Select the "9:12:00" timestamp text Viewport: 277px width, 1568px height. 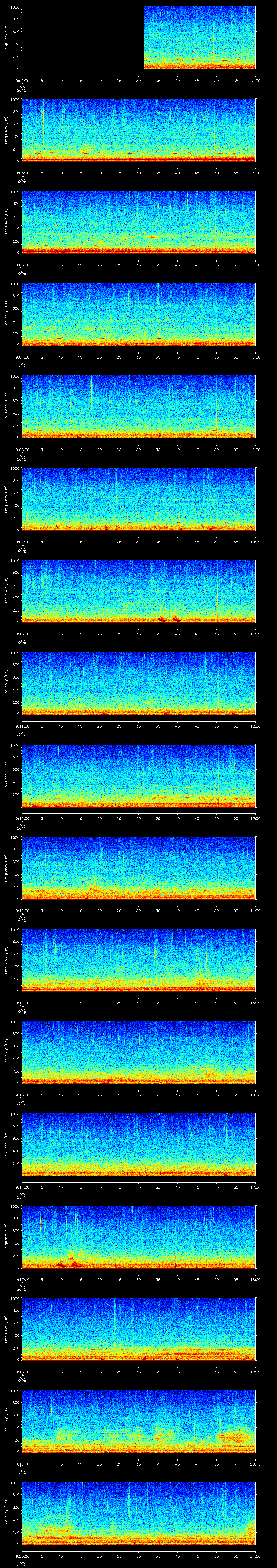click(x=22, y=818)
